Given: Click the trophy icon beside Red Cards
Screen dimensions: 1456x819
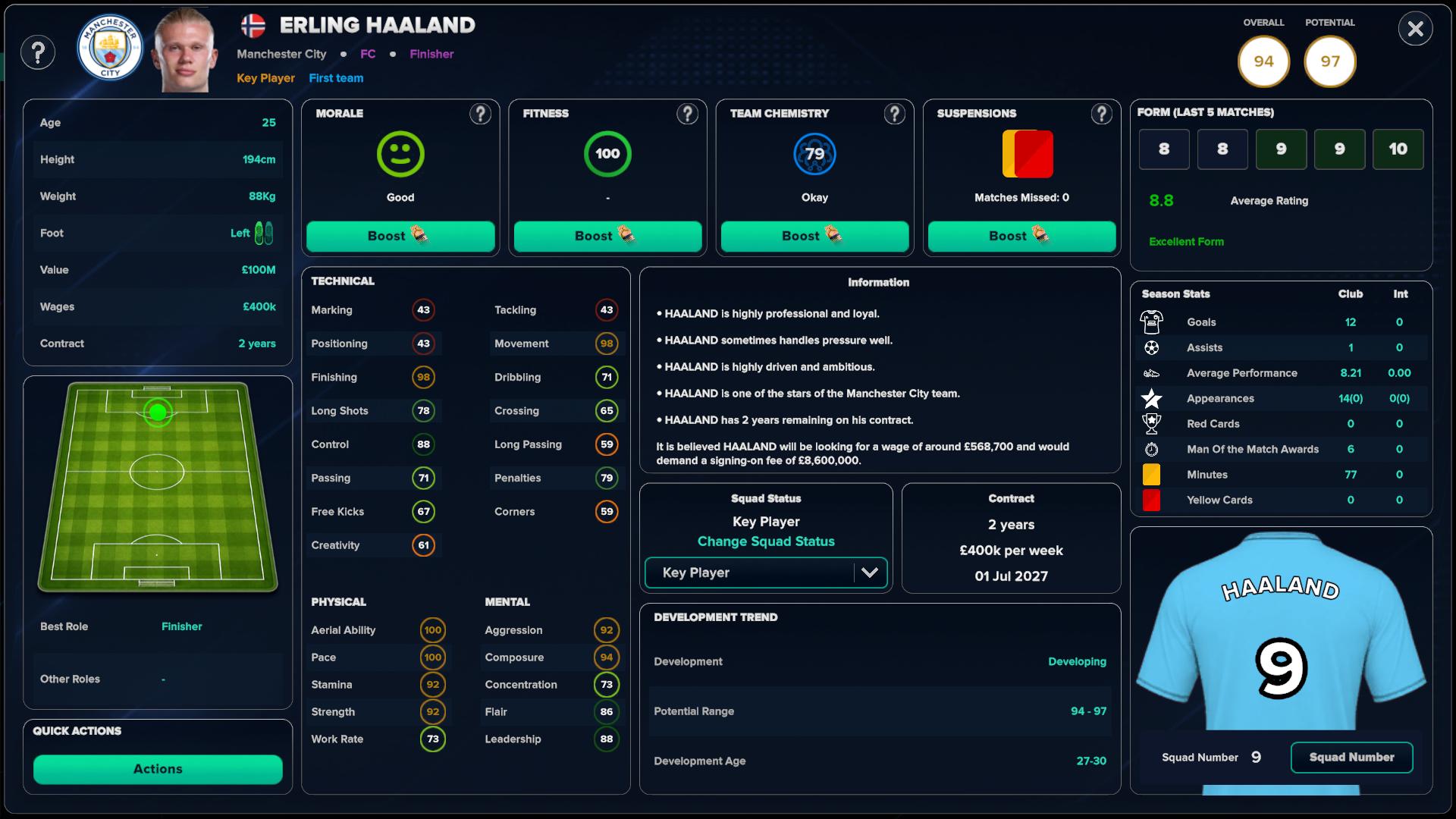Looking at the screenshot, I should [x=1151, y=423].
